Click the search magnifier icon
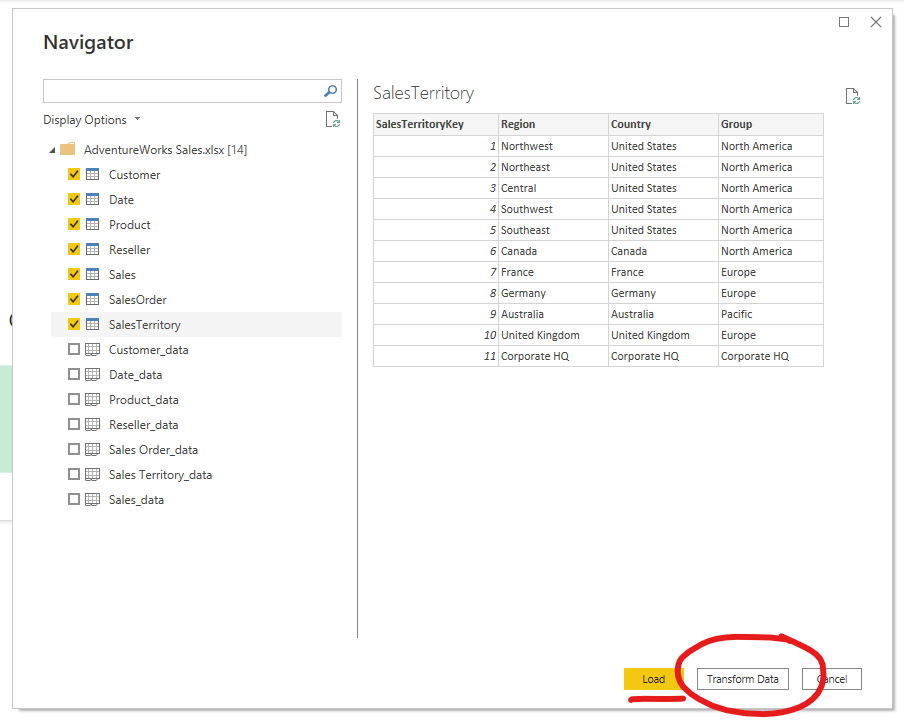 click(331, 91)
